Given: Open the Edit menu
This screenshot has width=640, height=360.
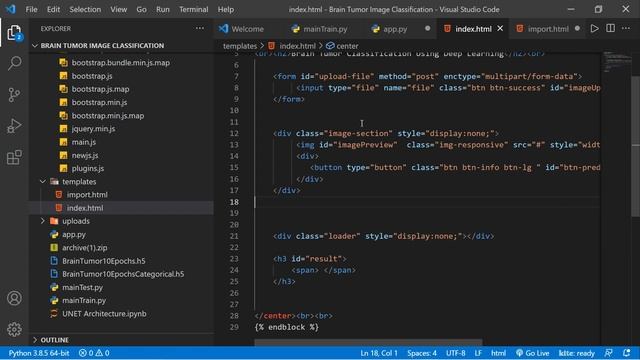Looking at the screenshot, I should point(53,9).
